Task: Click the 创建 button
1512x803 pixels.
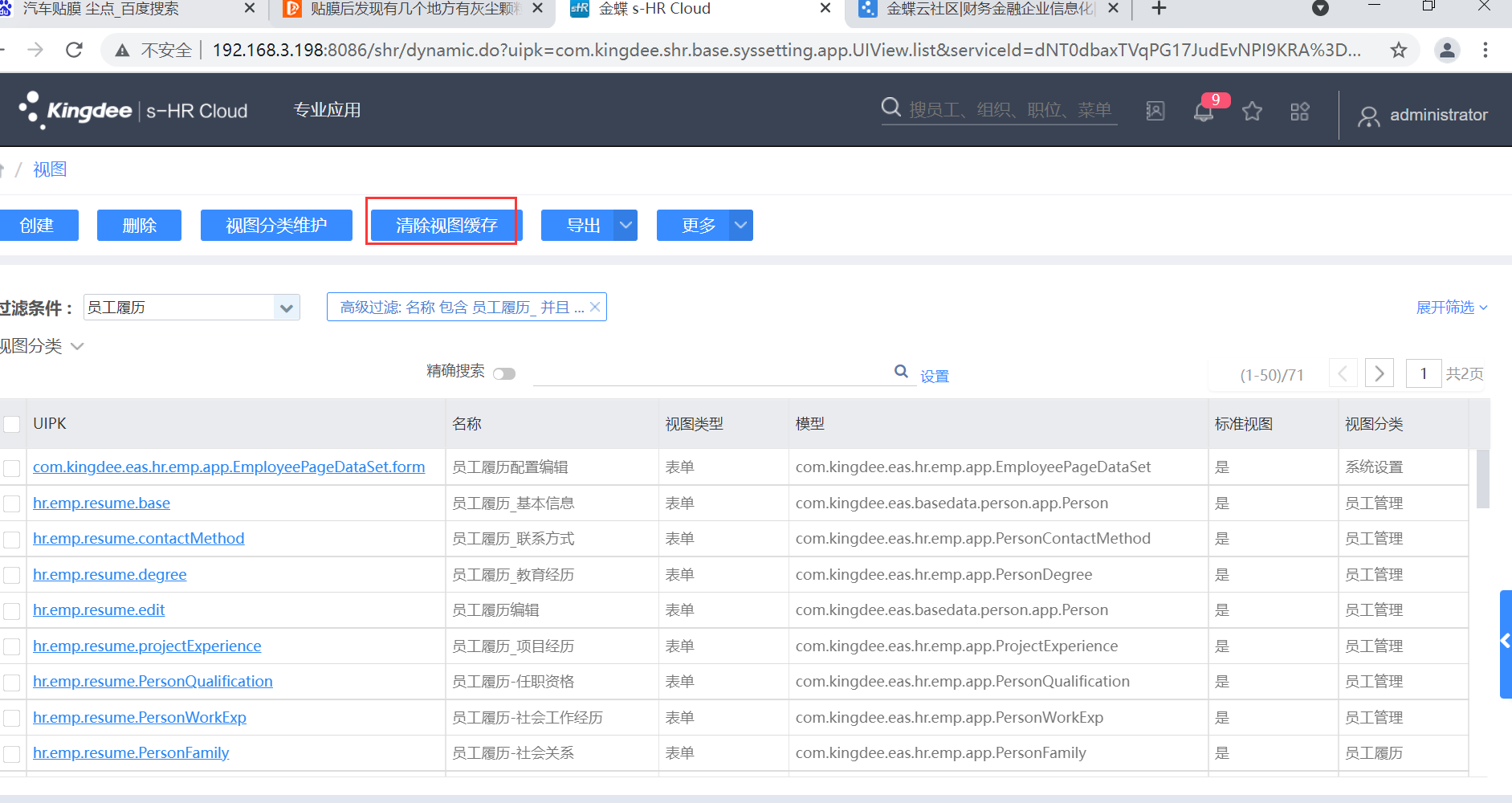Action: pos(38,226)
